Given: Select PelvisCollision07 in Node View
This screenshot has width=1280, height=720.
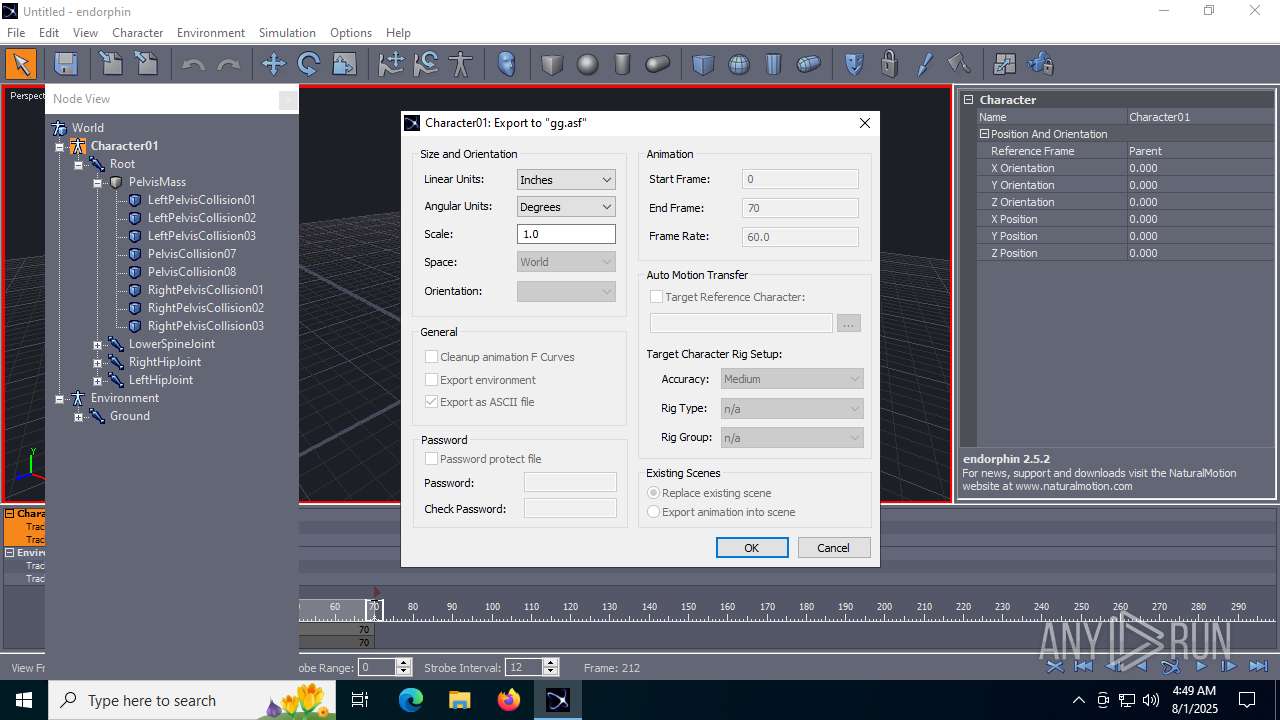Looking at the screenshot, I should coord(192,254).
